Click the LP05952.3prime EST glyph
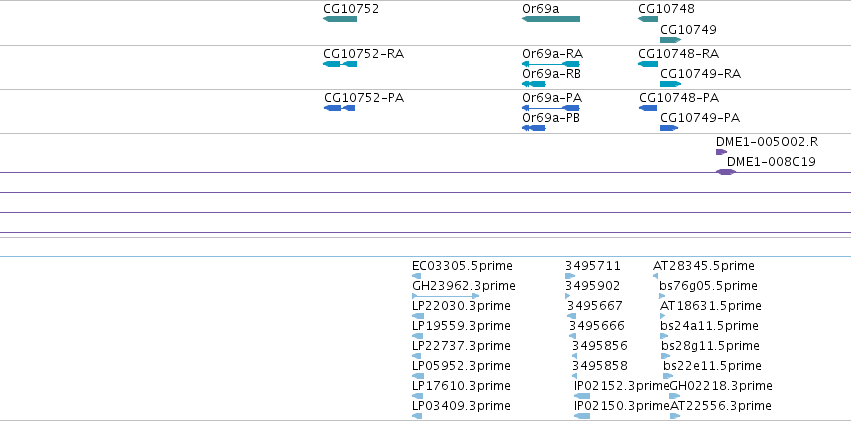The width and height of the screenshot is (851, 421). (x=418, y=376)
